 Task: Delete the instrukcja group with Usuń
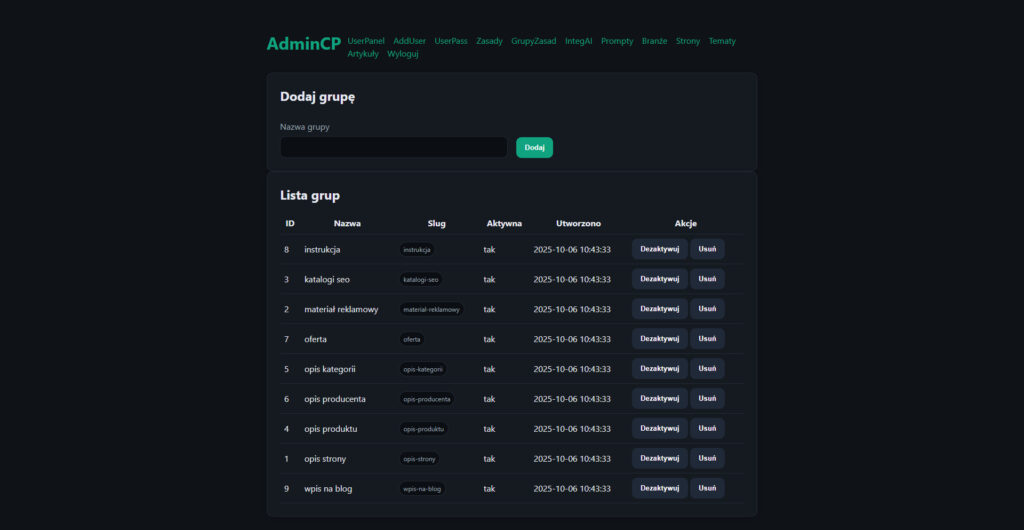707,249
